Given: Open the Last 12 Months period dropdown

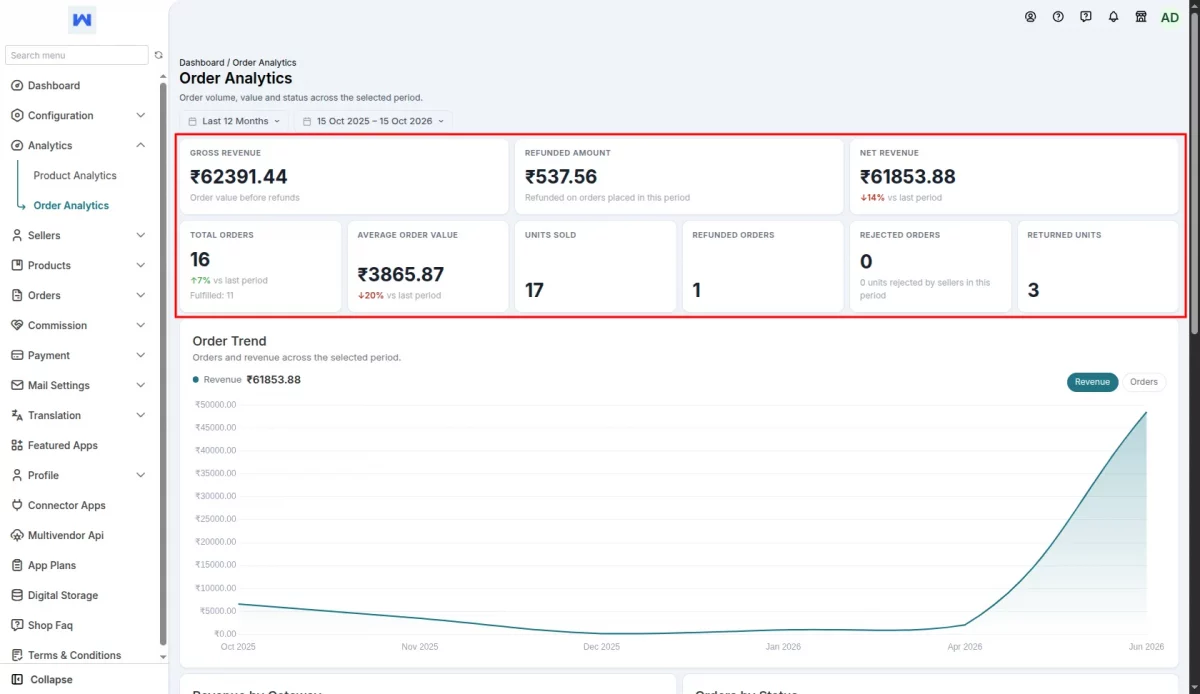Looking at the screenshot, I should click(x=235, y=121).
